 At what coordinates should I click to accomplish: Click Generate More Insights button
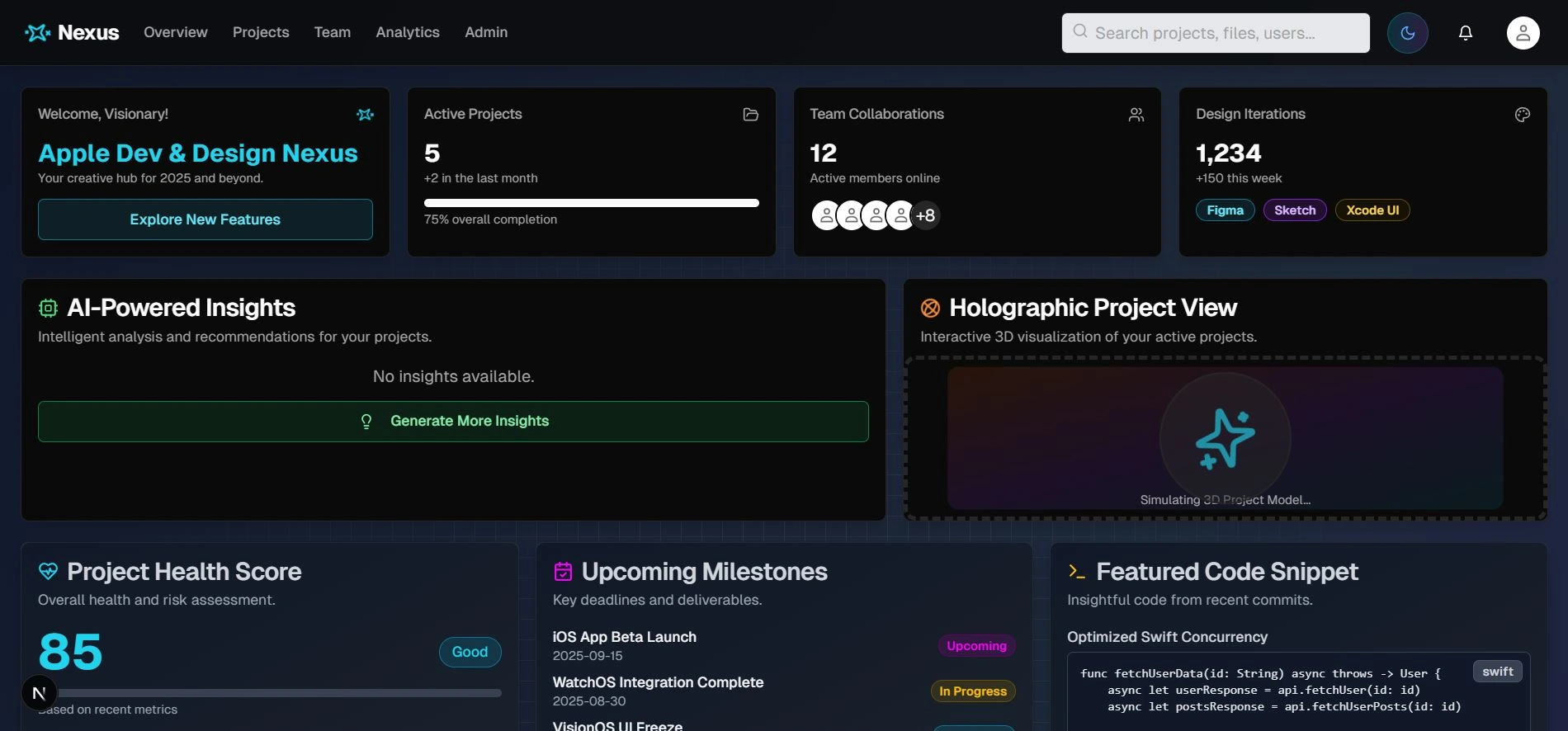click(x=453, y=422)
